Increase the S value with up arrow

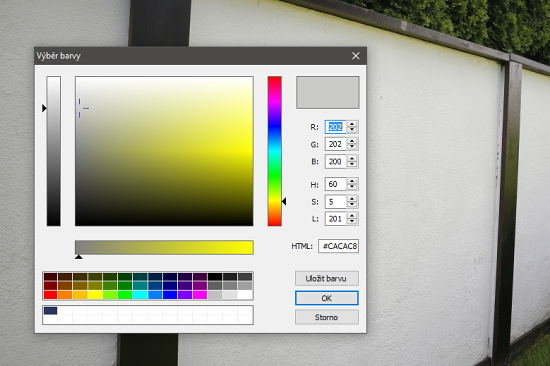coord(352,199)
